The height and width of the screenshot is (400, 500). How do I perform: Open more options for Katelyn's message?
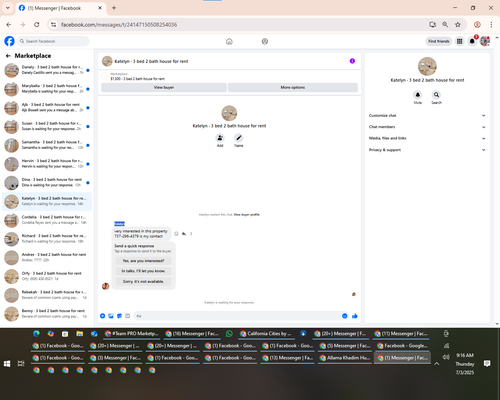pyautogui.click(x=191, y=234)
